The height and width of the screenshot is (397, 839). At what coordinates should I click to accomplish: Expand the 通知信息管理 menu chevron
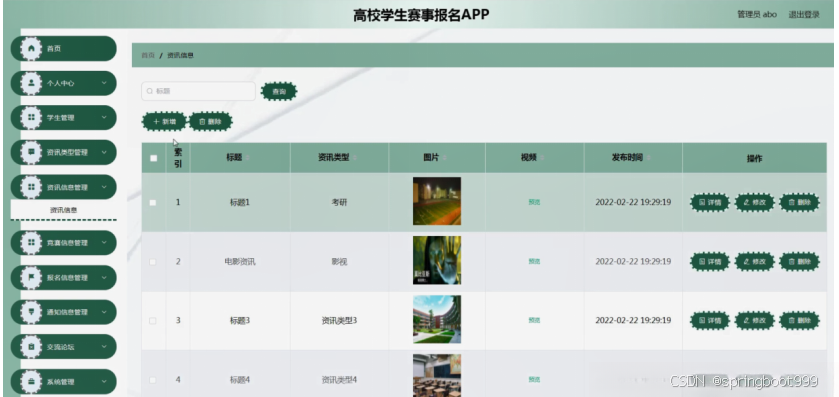(104, 312)
